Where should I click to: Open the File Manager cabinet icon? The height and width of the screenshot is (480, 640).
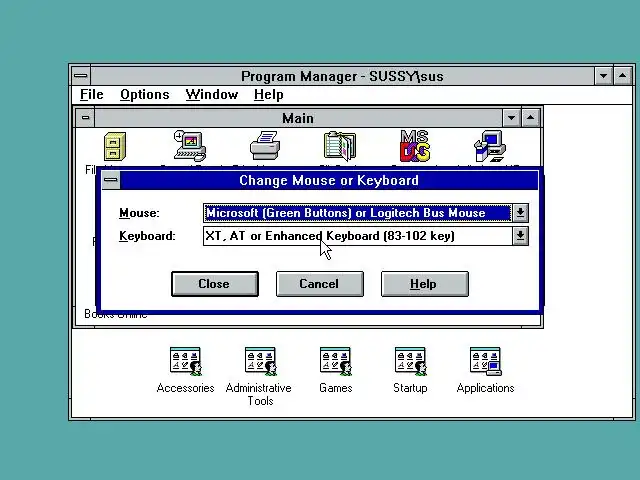pos(115,147)
